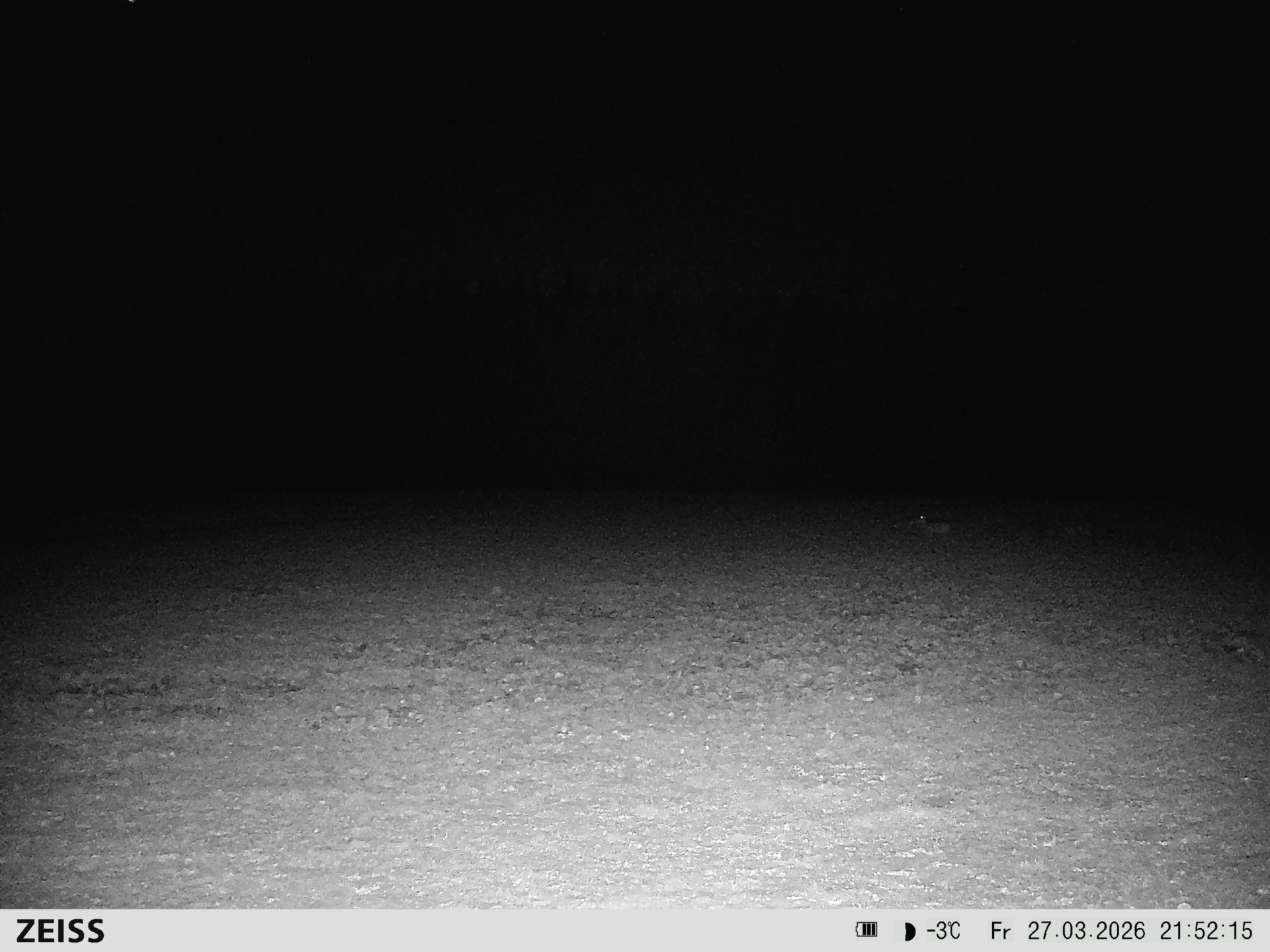This screenshot has height=952, width=1270.
Task: Click the 'Fr' weekday label
Action: pos(1000,932)
